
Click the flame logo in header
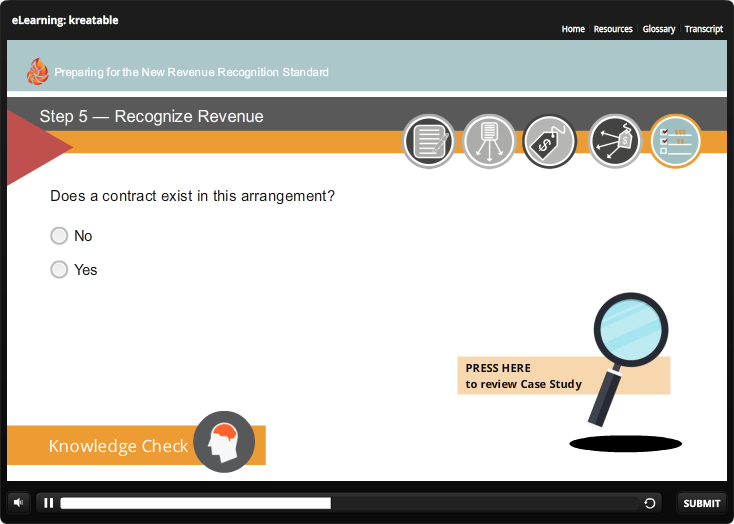point(37,71)
